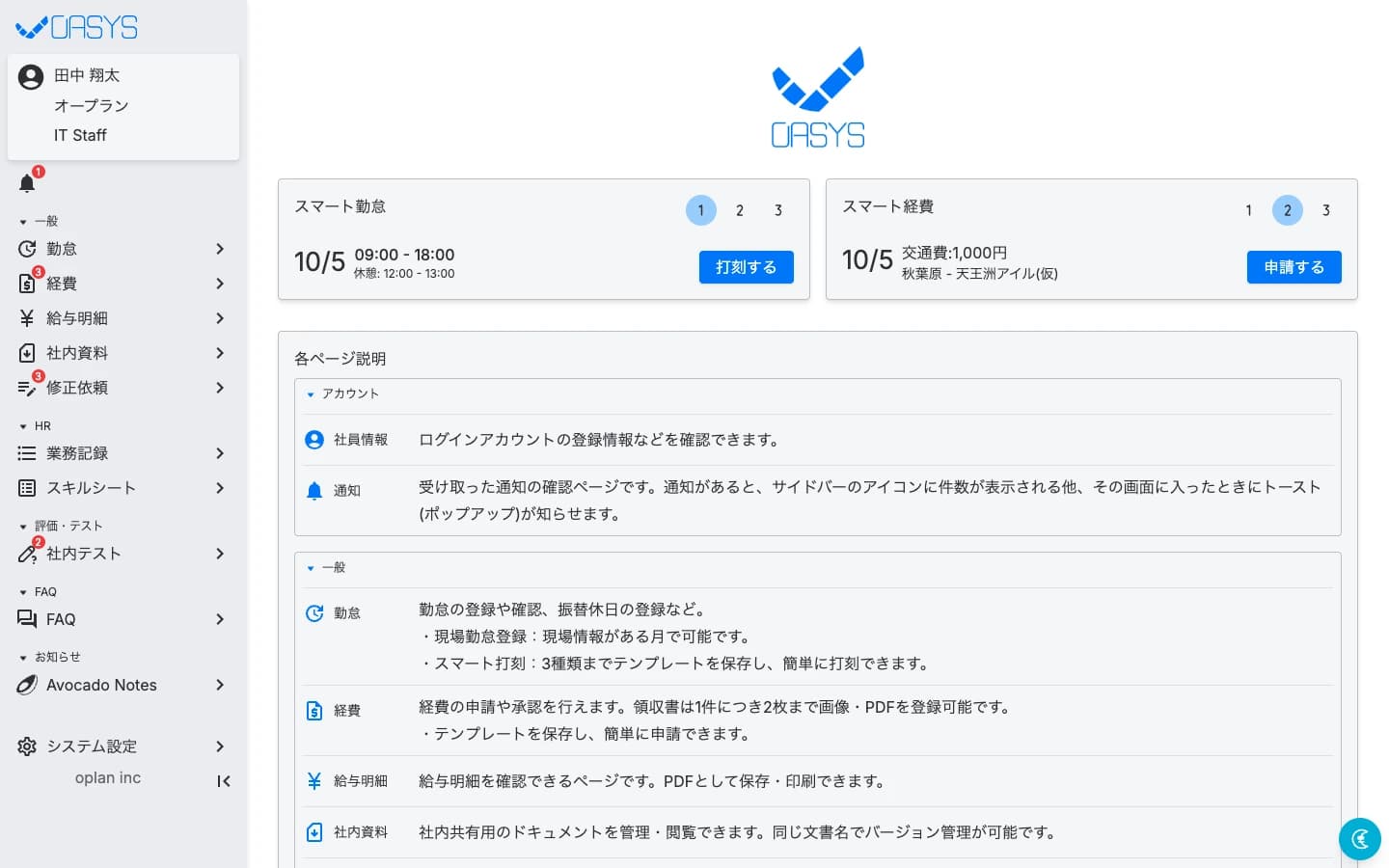
Task: Select template 2 in スマート経費
Action: (x=1288, y=210)
